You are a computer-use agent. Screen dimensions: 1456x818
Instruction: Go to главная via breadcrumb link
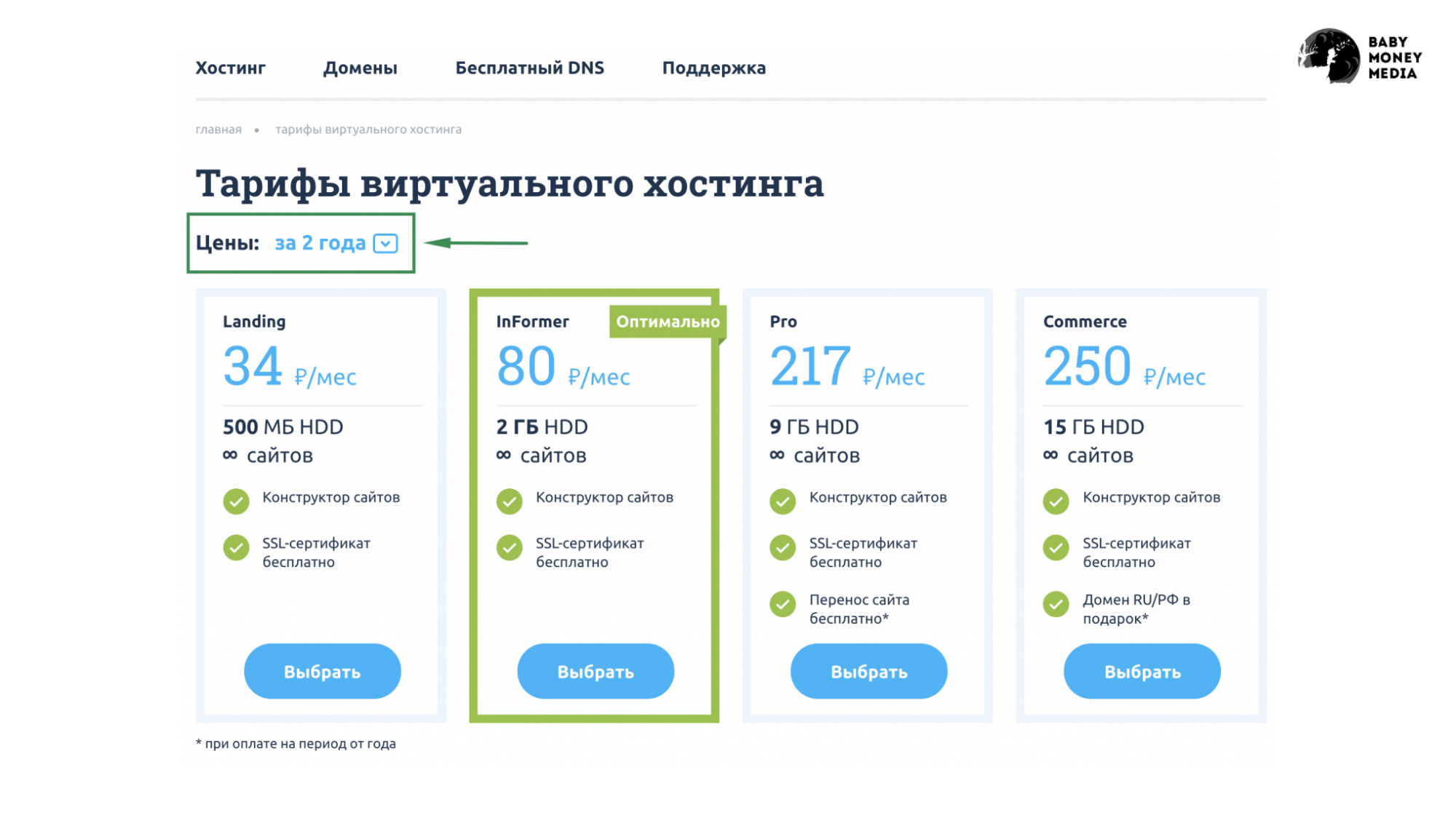pos(218,129)
